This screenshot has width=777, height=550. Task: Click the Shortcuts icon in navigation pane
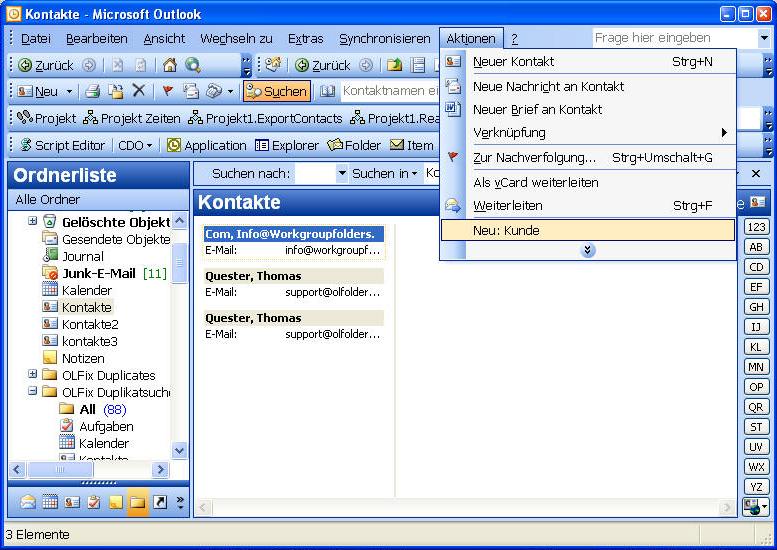click(x=160, y=503)
